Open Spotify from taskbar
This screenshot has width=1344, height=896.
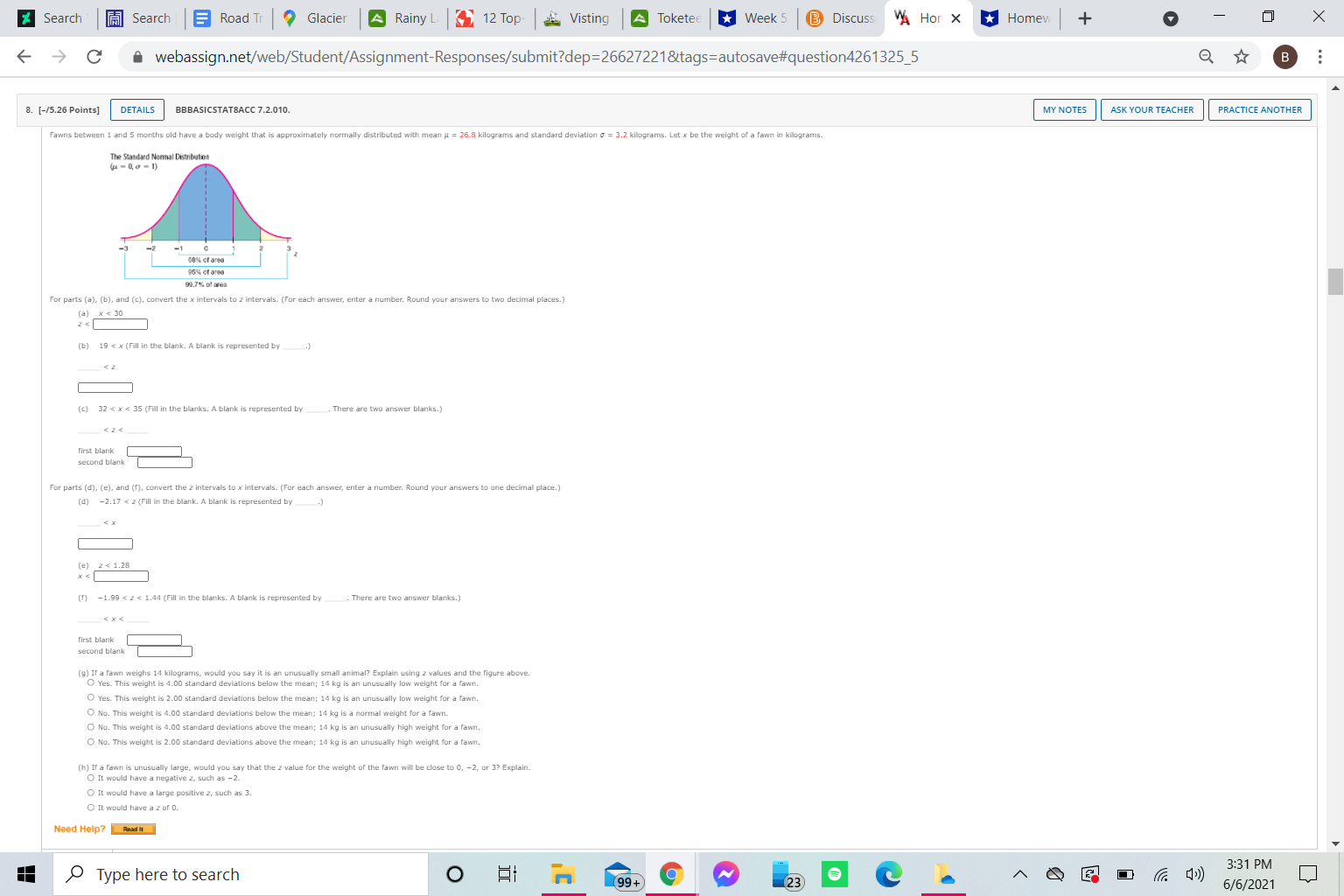point(835,874)
